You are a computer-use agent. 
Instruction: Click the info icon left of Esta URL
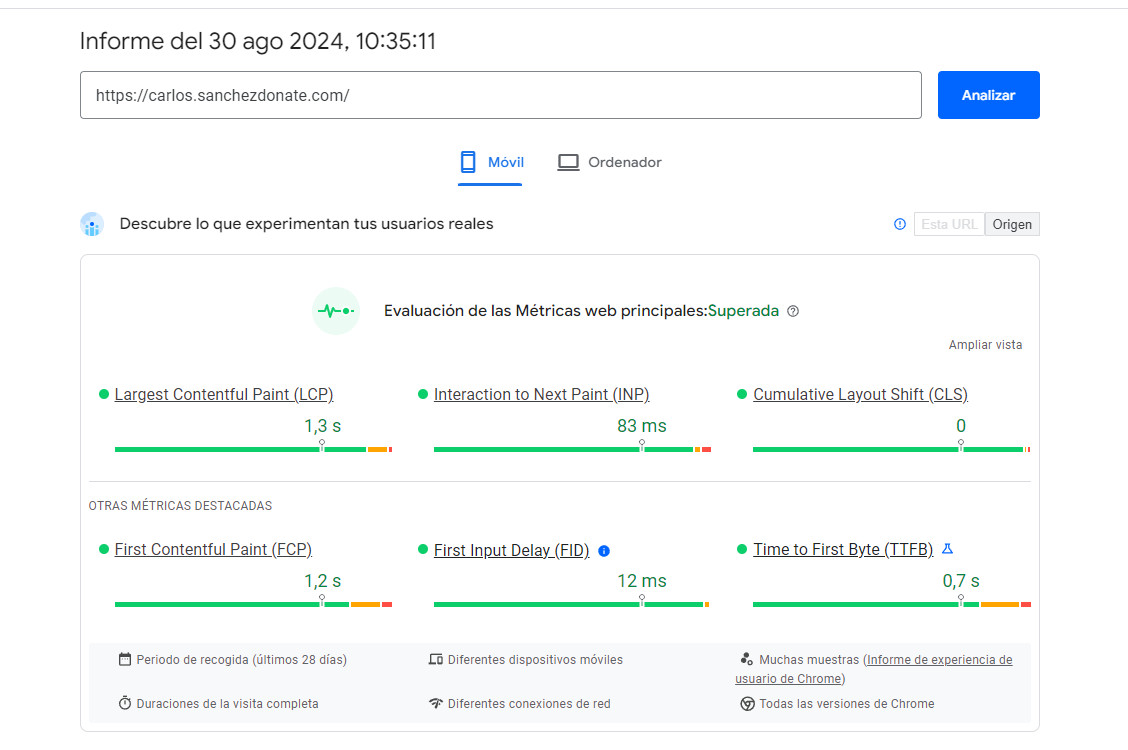coord(899,224)
